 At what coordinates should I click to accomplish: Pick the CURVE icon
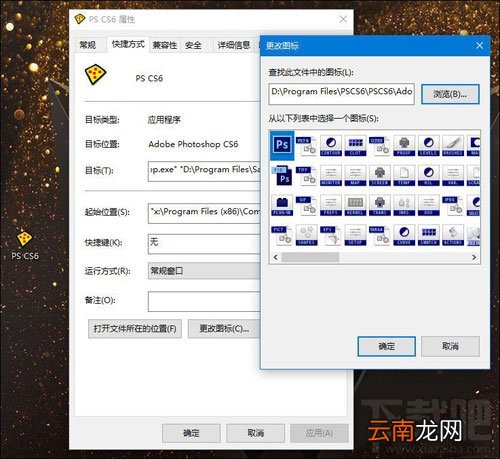[x=404, y=235]
